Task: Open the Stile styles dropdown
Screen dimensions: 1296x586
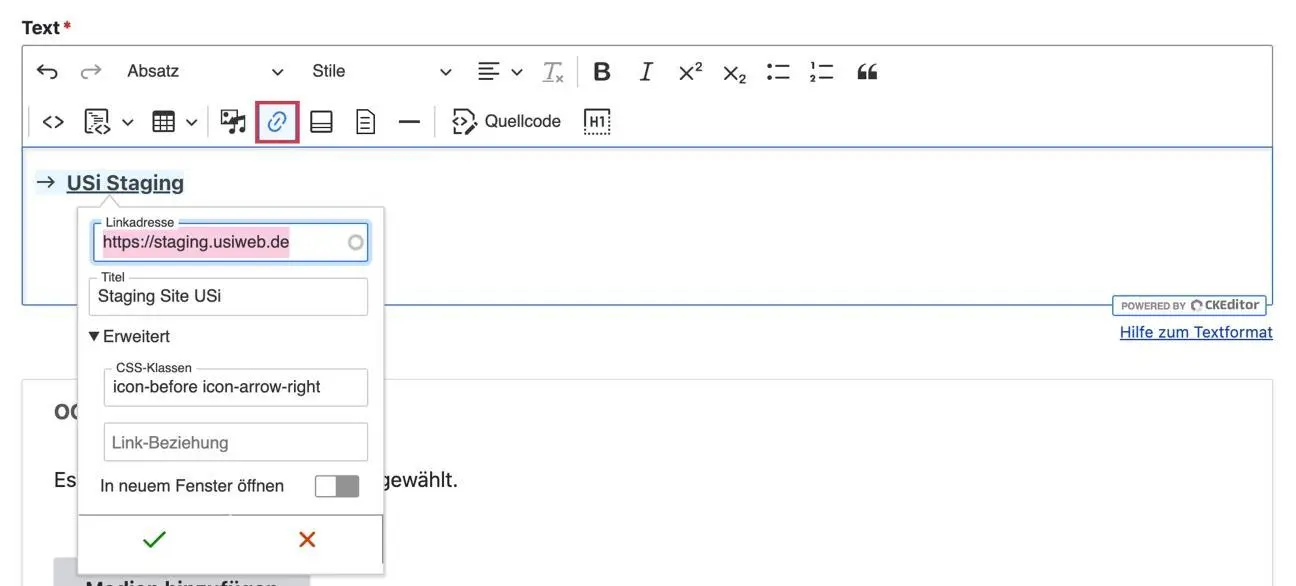Action: tap(381, 72)
